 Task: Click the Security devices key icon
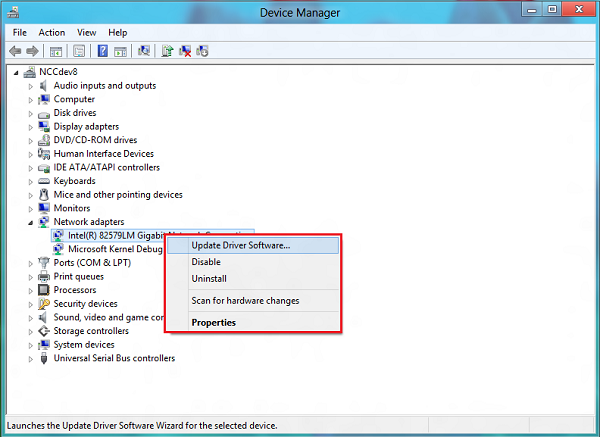point(44,304)
